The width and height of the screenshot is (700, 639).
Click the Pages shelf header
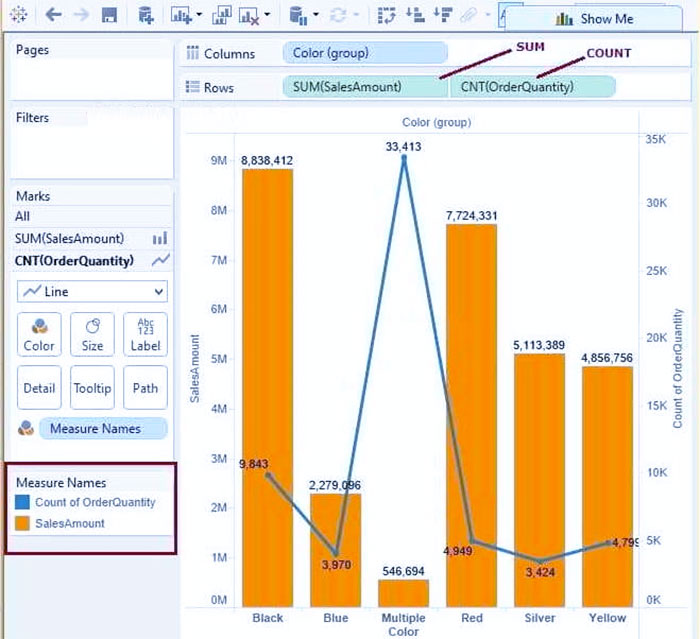point(32,50)
